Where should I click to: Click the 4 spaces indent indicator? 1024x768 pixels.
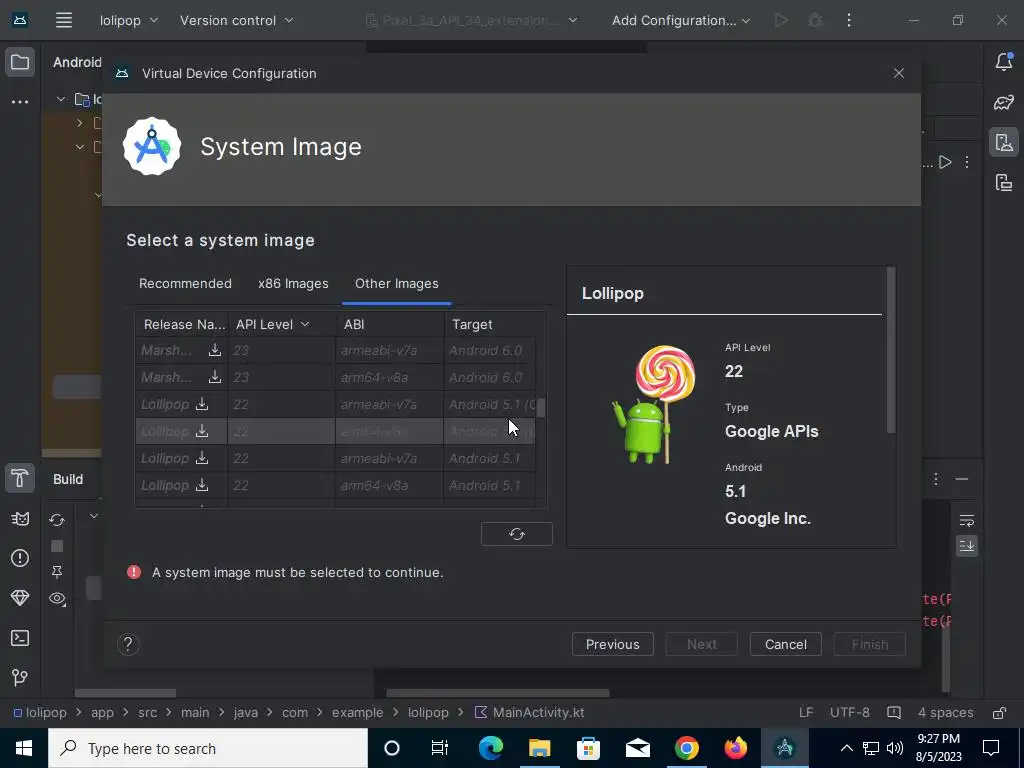click(x=945, y=712)
